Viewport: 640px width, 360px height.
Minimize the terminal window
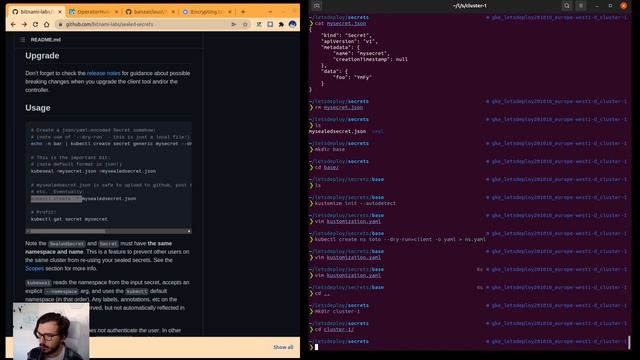coord(597,6)
